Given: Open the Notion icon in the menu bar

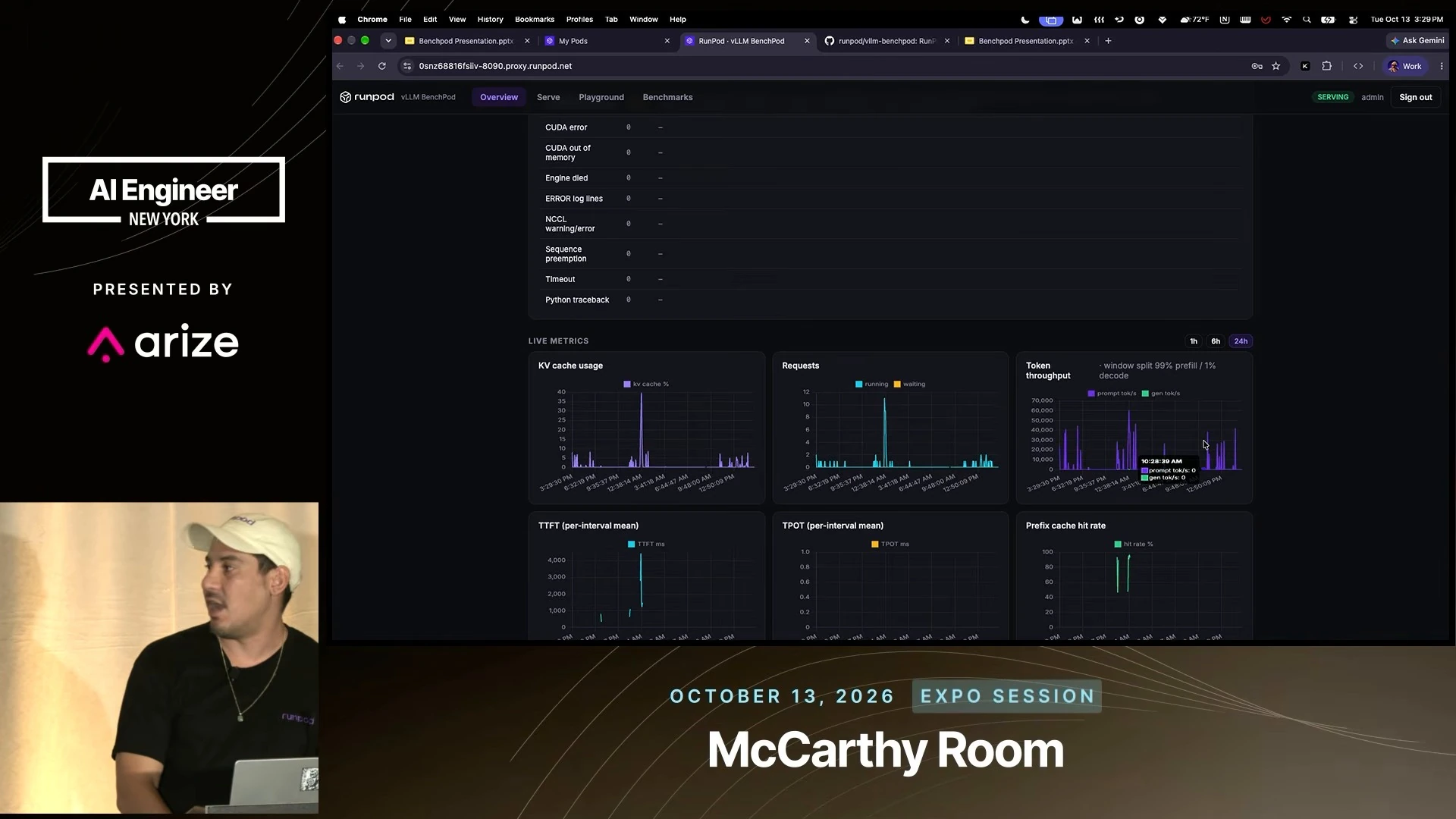Looking at the screenshot, I should point(1225,20).
